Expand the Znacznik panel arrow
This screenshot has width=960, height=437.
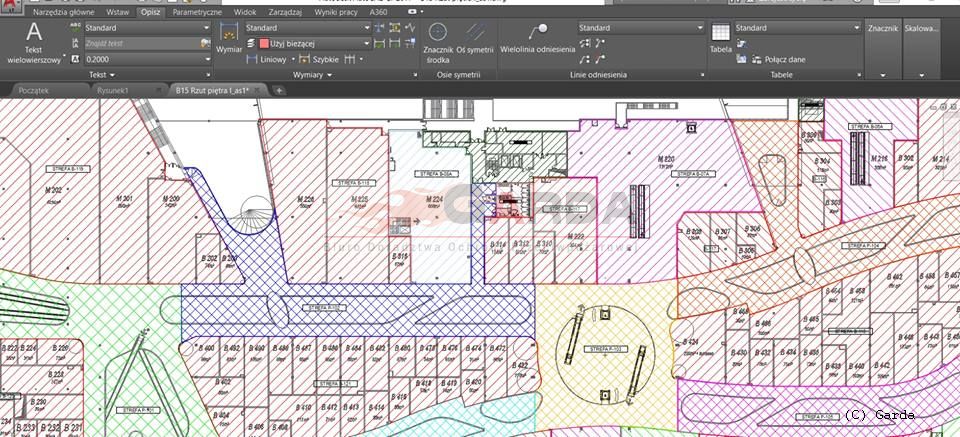point(883,75)
